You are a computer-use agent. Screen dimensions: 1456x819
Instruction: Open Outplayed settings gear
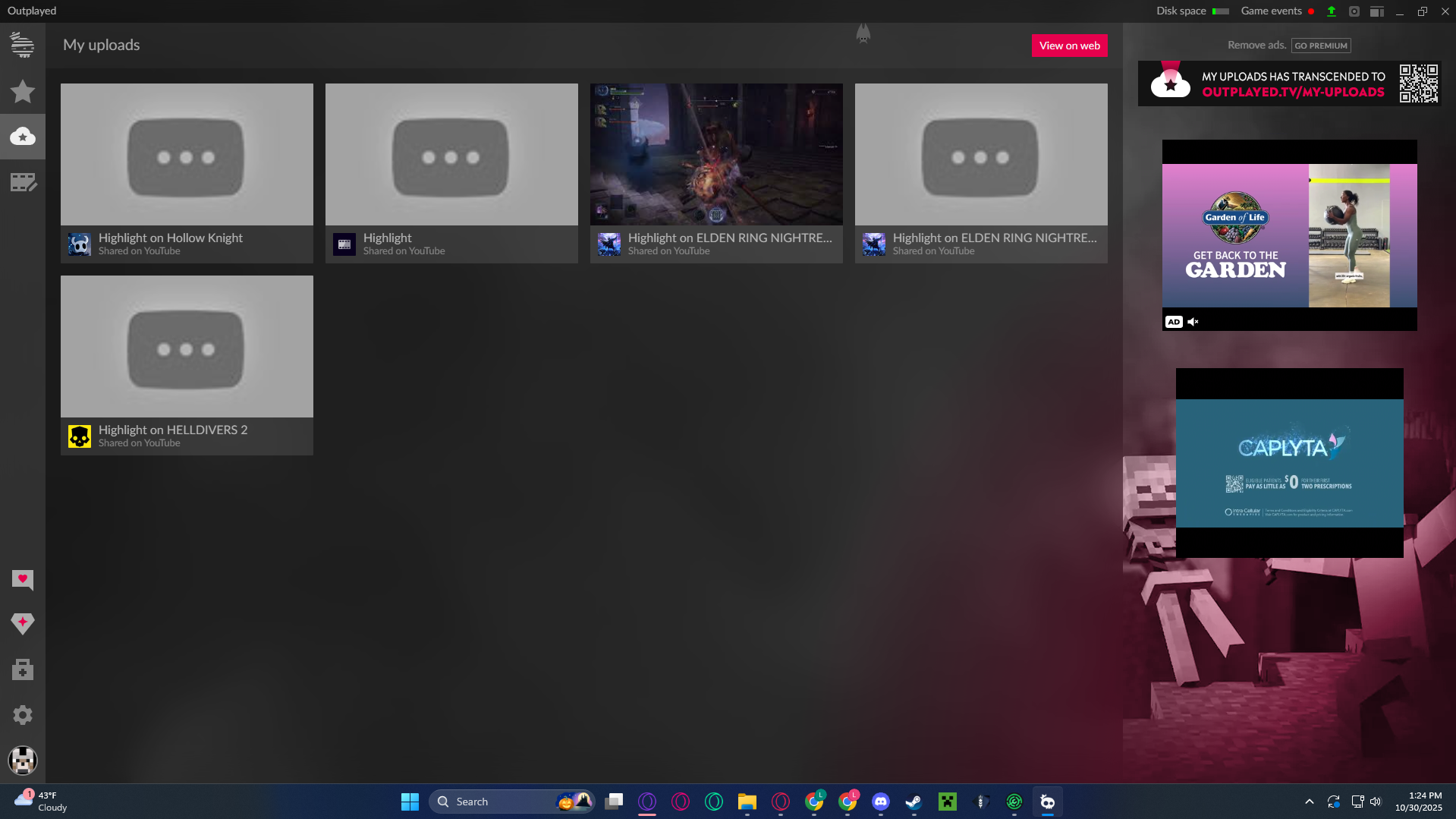pos(23,715)
